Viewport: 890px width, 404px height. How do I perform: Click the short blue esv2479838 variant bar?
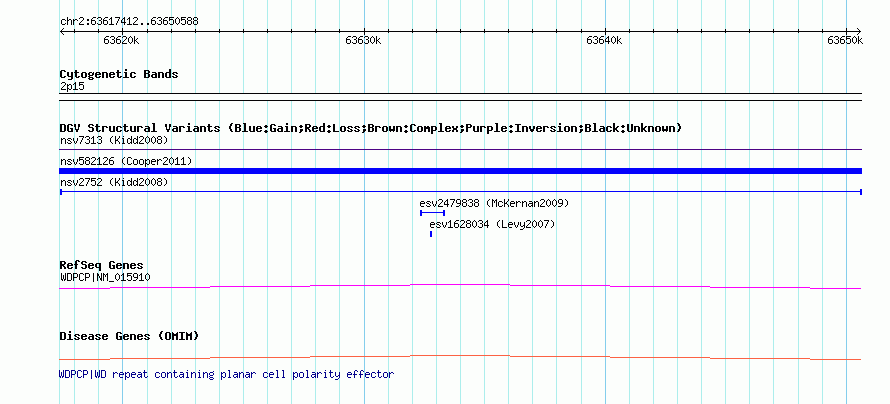[433, 213]
